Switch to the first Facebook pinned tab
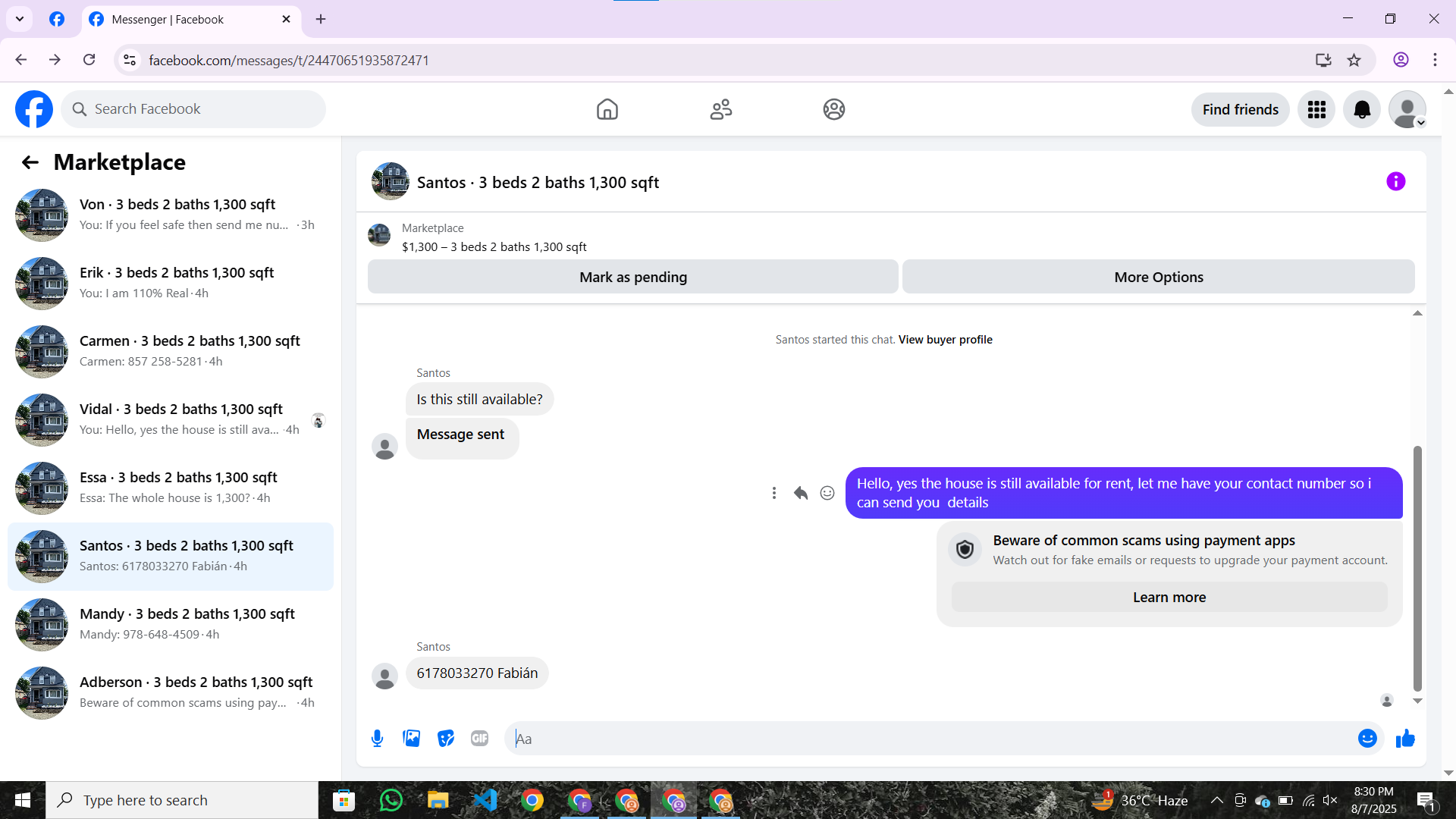1456x819 pixels. click(x=57, y=19)
